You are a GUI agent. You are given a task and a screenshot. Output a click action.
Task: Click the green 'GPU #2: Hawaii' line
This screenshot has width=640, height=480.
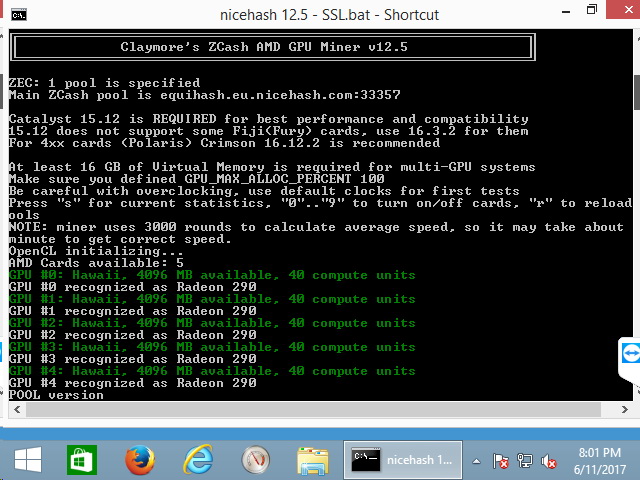click(x=212, y=323)
